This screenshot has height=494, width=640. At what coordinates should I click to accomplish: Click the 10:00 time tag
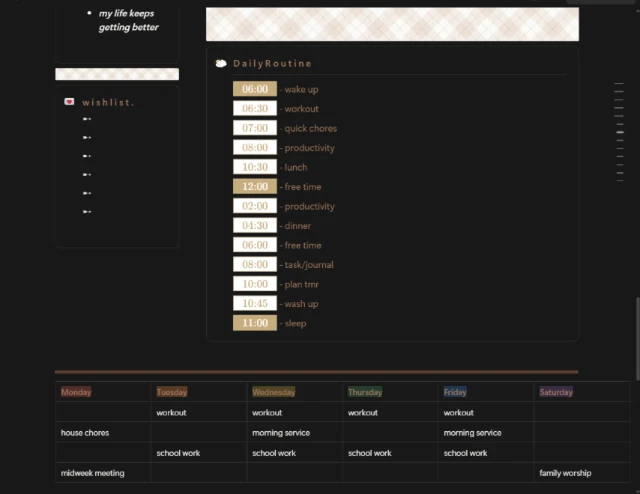tap(255, 284)
